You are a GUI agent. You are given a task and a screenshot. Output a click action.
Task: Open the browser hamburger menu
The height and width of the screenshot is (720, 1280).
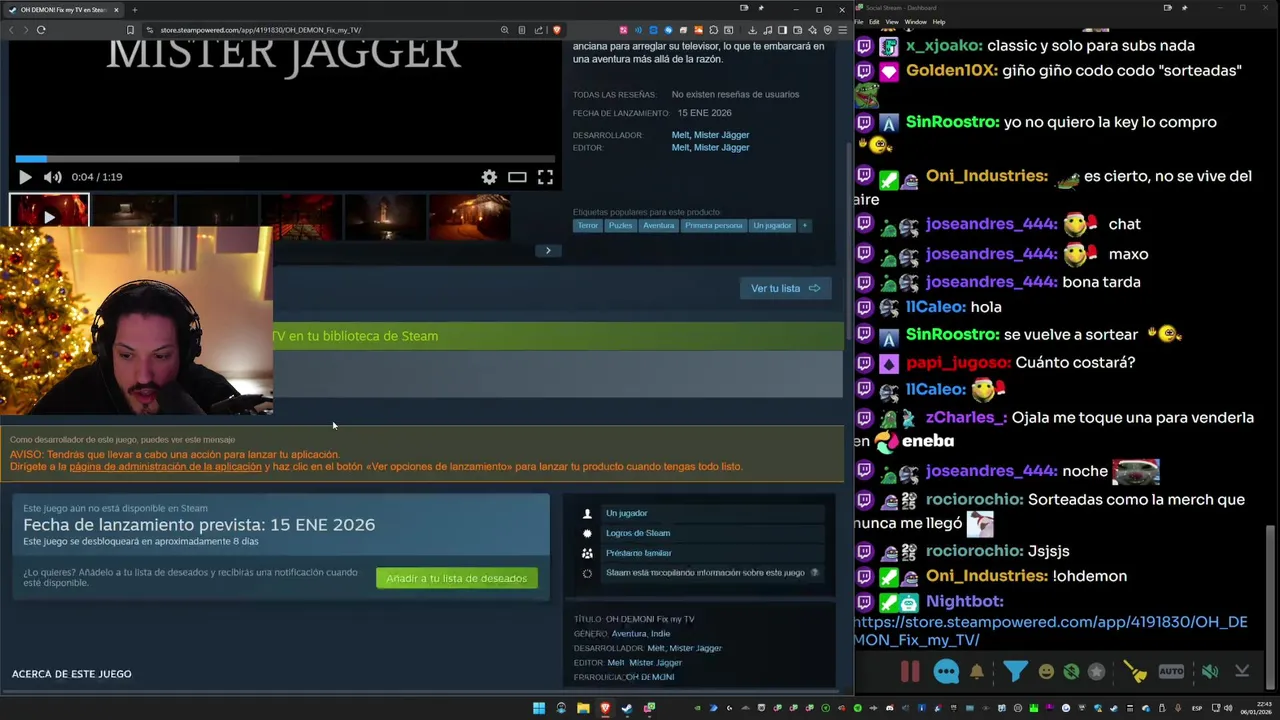841,30
